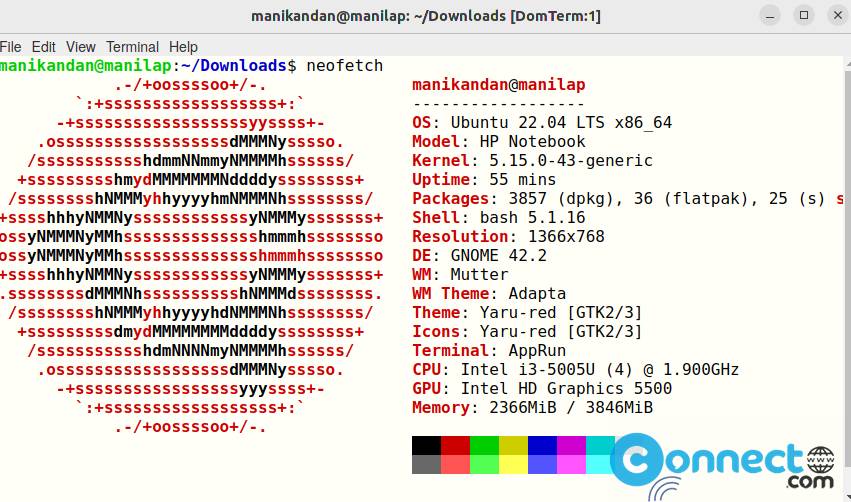This screenshot has height=502, width=851.
Task: Click the light blue color block
Action: click(x=542, y=465)
